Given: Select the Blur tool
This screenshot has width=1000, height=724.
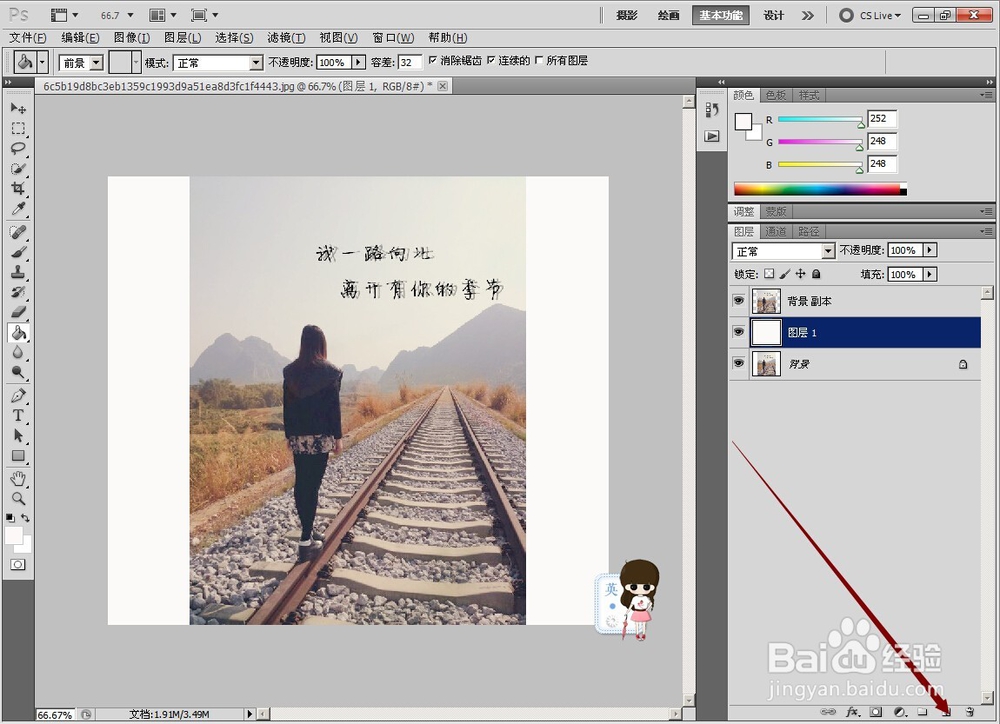Looking at the screenshot, I should 18,352.
